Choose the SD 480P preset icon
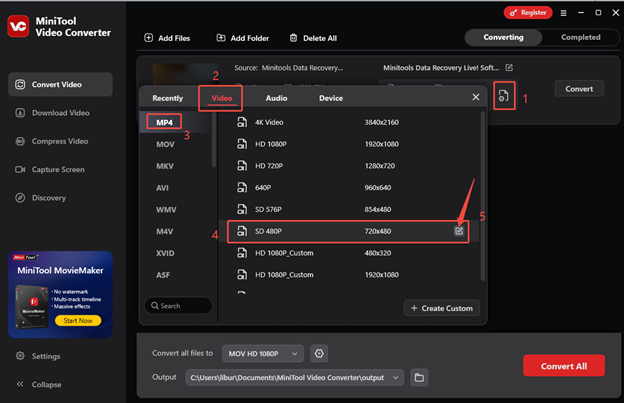Viewport: 624px width, 403px height. click(242, 231)
